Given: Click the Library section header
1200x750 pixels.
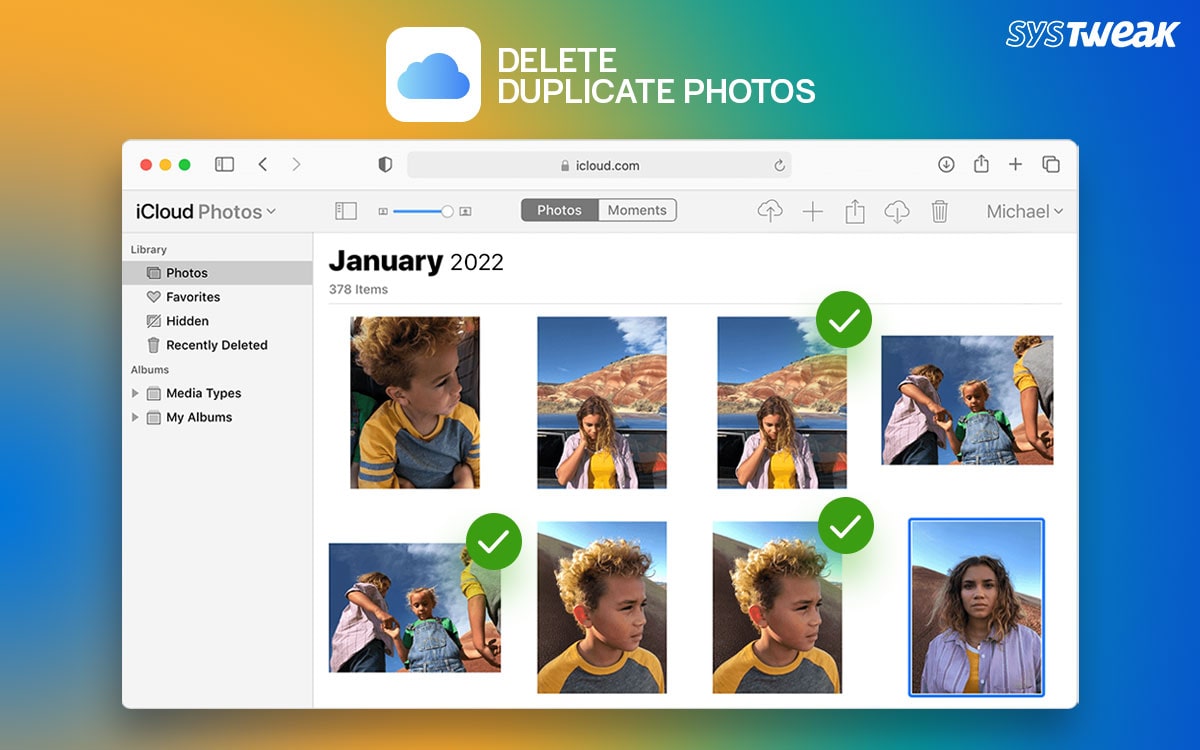Looking at the screenshot, I should (x=149, y=249).
